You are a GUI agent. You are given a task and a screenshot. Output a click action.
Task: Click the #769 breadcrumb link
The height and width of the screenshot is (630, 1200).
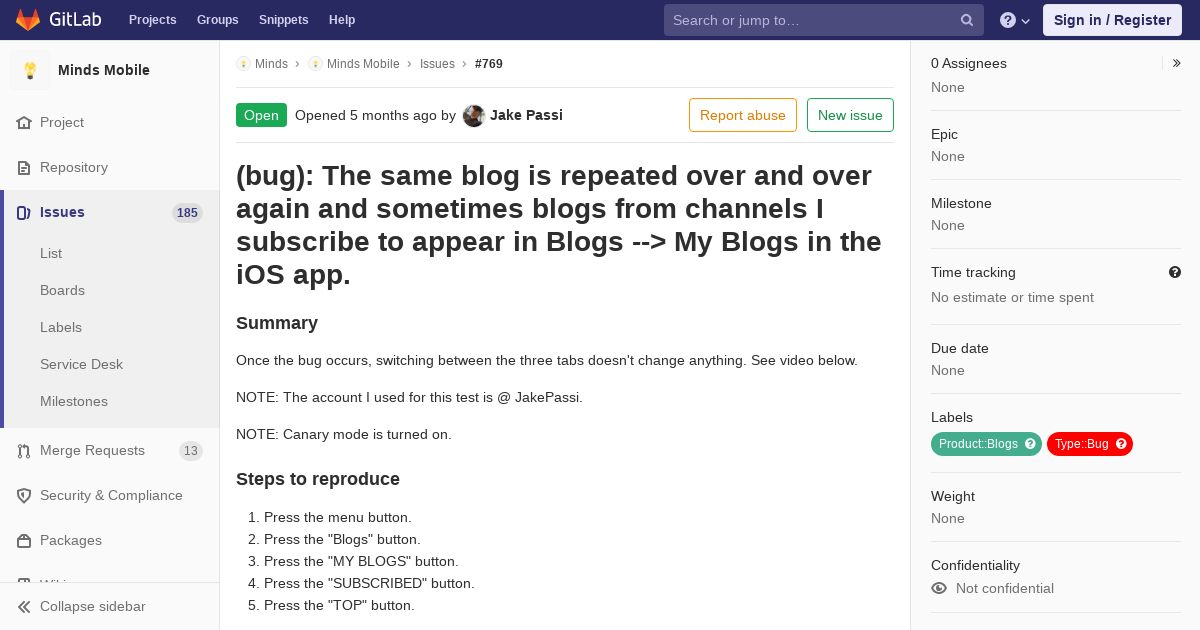click(x=489, y=64)
